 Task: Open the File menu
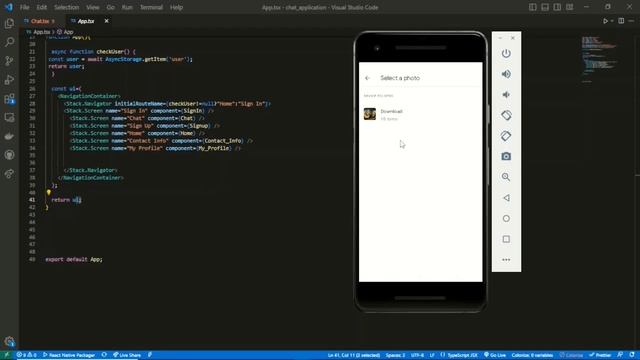pos(24,7)
